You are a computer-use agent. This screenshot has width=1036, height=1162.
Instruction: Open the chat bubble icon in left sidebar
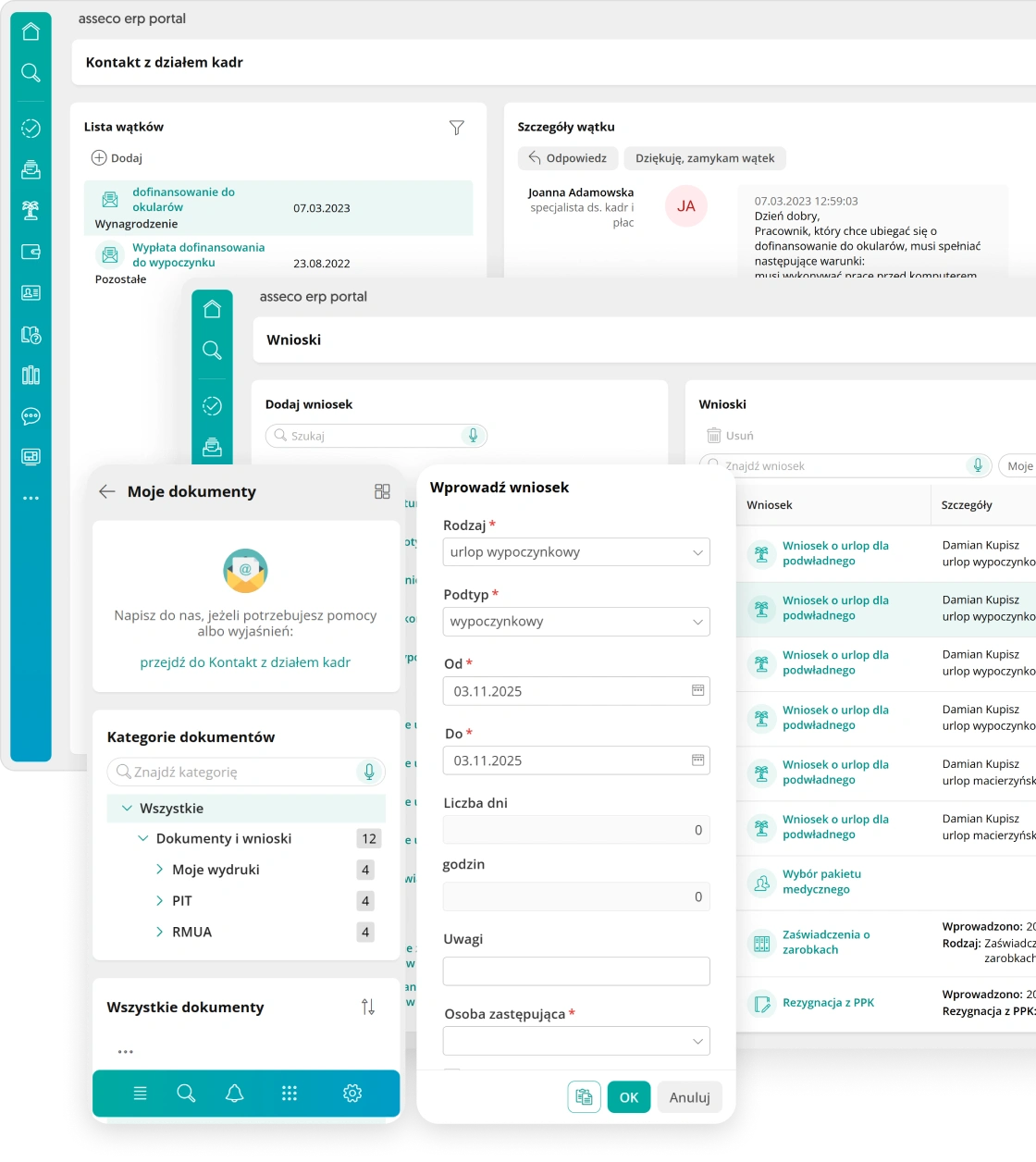31,416
